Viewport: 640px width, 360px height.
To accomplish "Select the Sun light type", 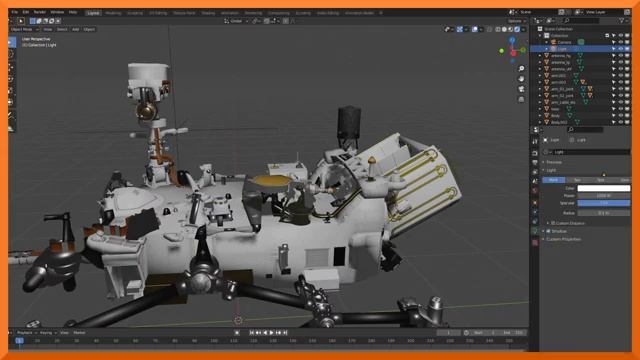I will click(x=577, y=180).
